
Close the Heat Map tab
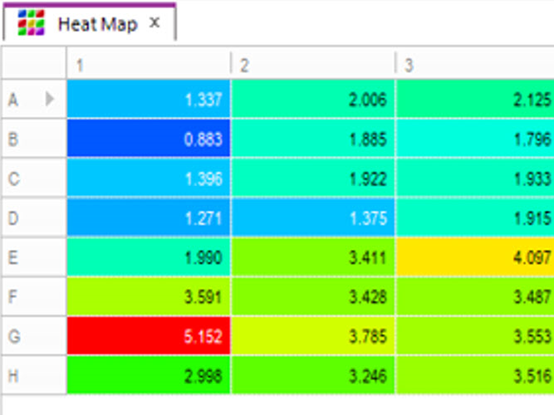(x=154, y=23)
